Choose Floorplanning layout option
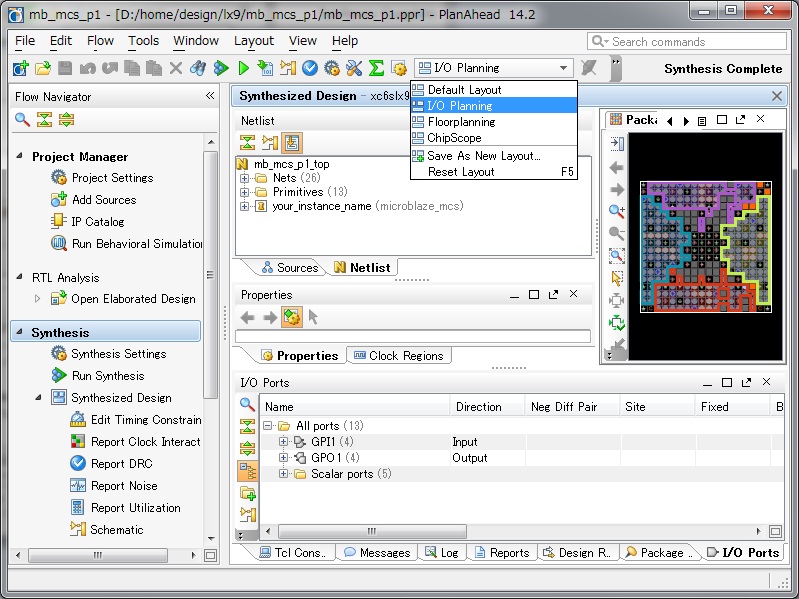Viewport: 799px width, 599px height. click(494, 122)
